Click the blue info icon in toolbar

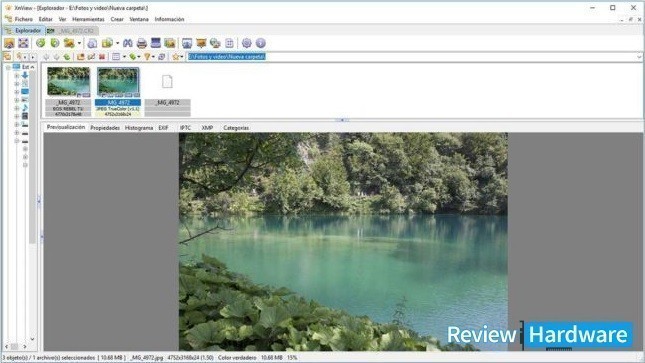(x=260, y=43)
